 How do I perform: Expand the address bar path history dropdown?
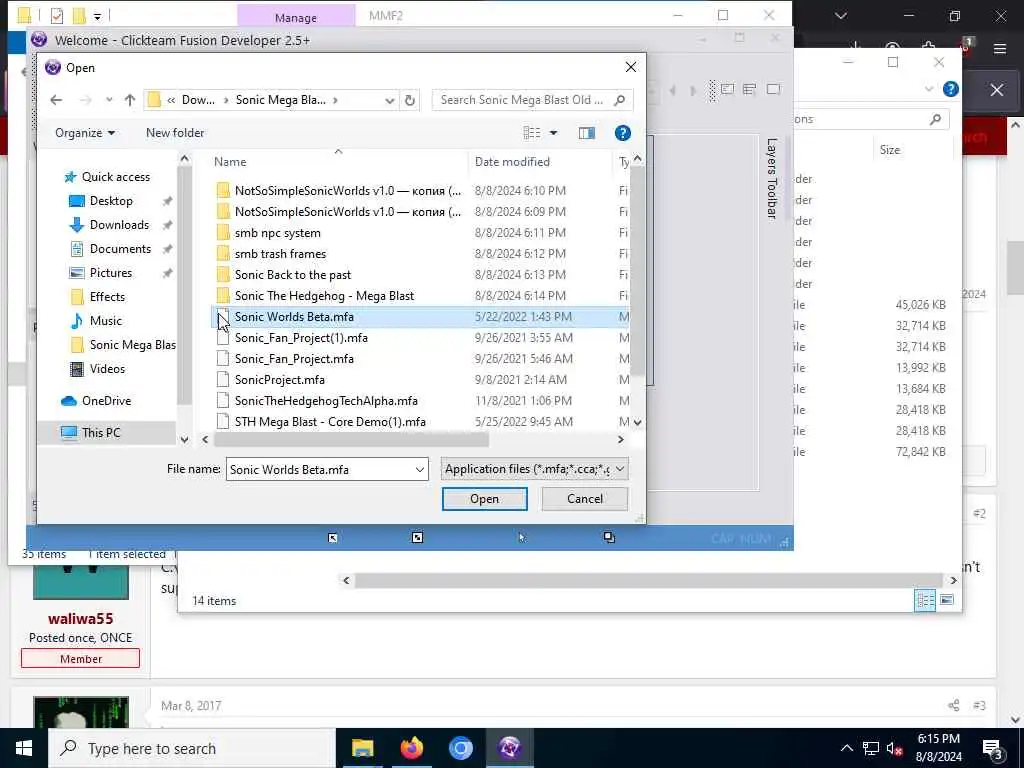(x=389, y=100)
